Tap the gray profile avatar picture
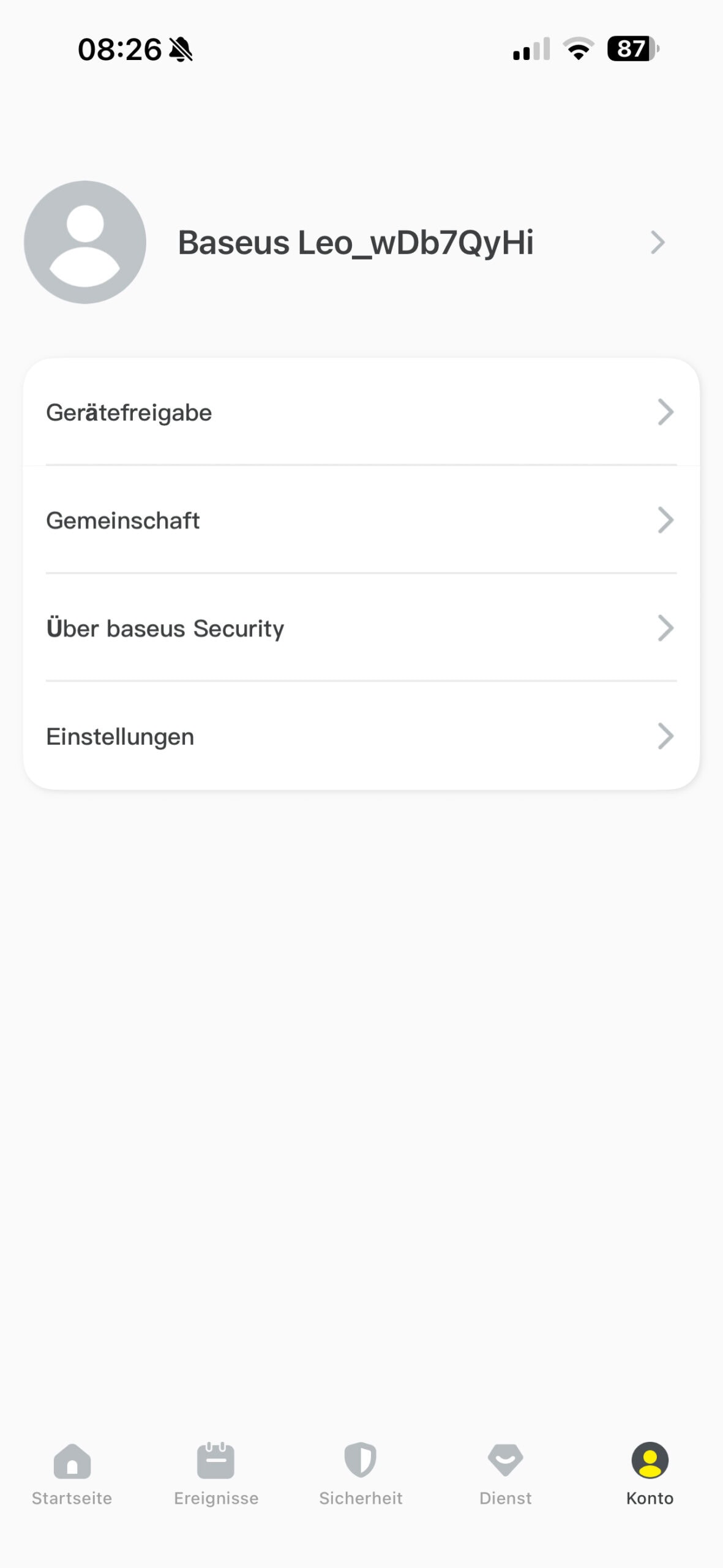The height and width of the screenshot is (1568, 723). (85, 242)
